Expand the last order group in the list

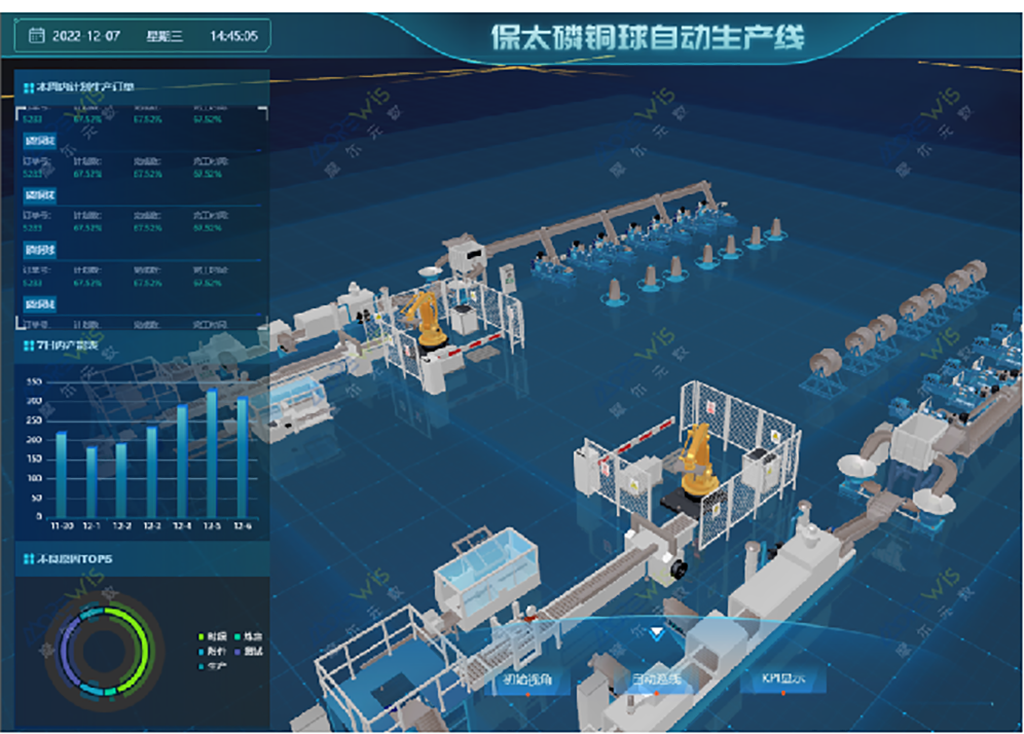(42, 304)
